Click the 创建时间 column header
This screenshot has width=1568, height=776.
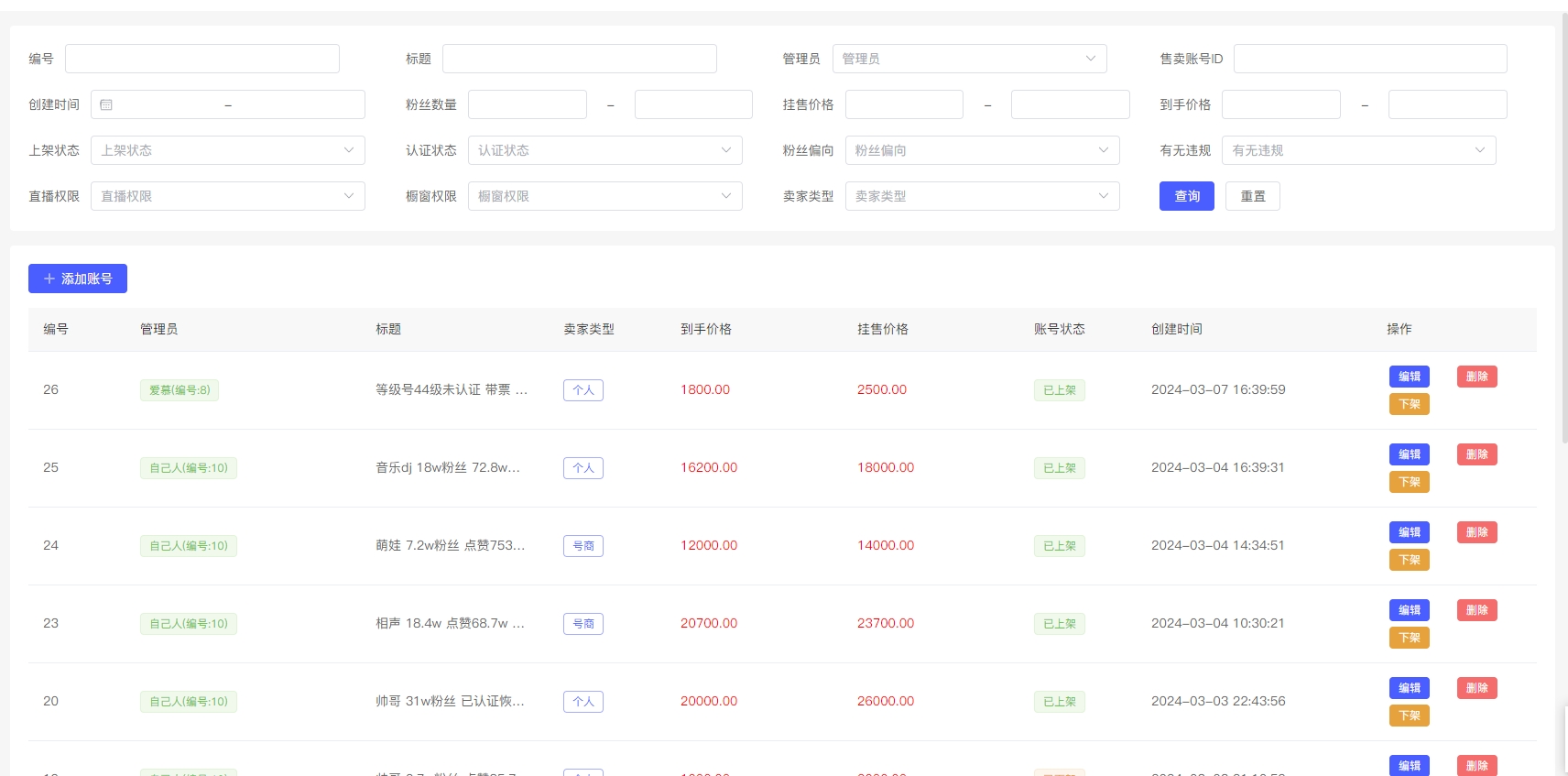click(1176, 329)
